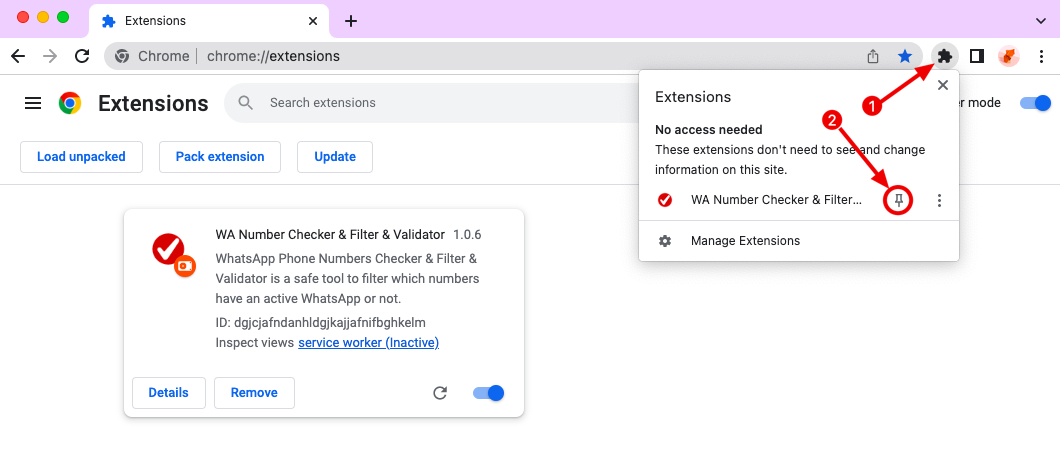
Task: Open service worker (Inactive) link
Action: 368,343
